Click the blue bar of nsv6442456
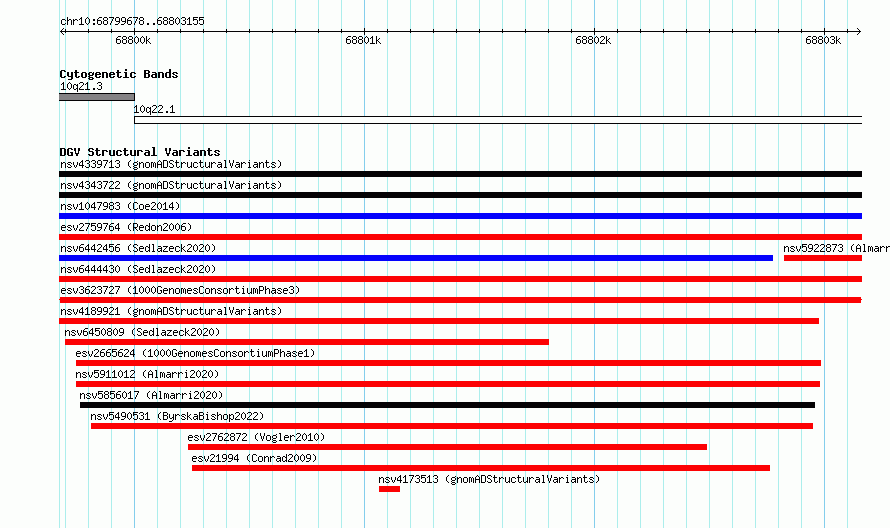The image size is (890, 528). (x=416, y=258)
